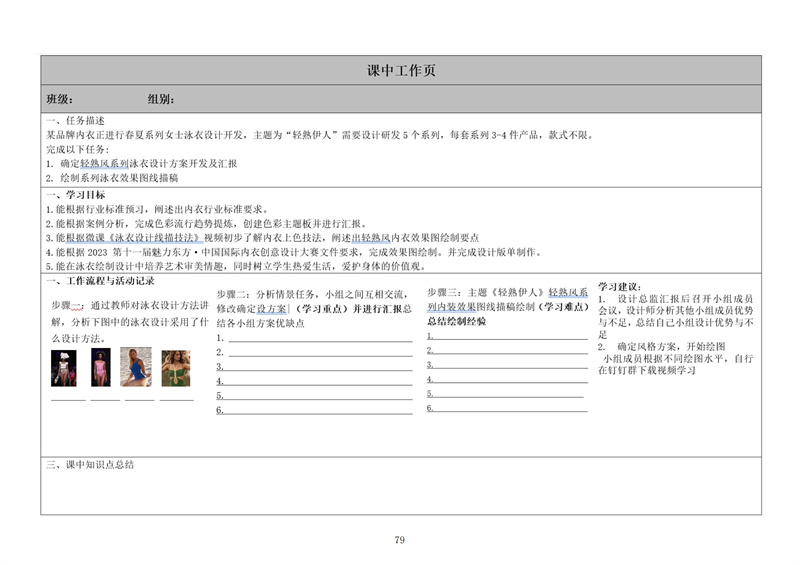
Task: Click the '步骤二' paragraph text
Action: 314,308
